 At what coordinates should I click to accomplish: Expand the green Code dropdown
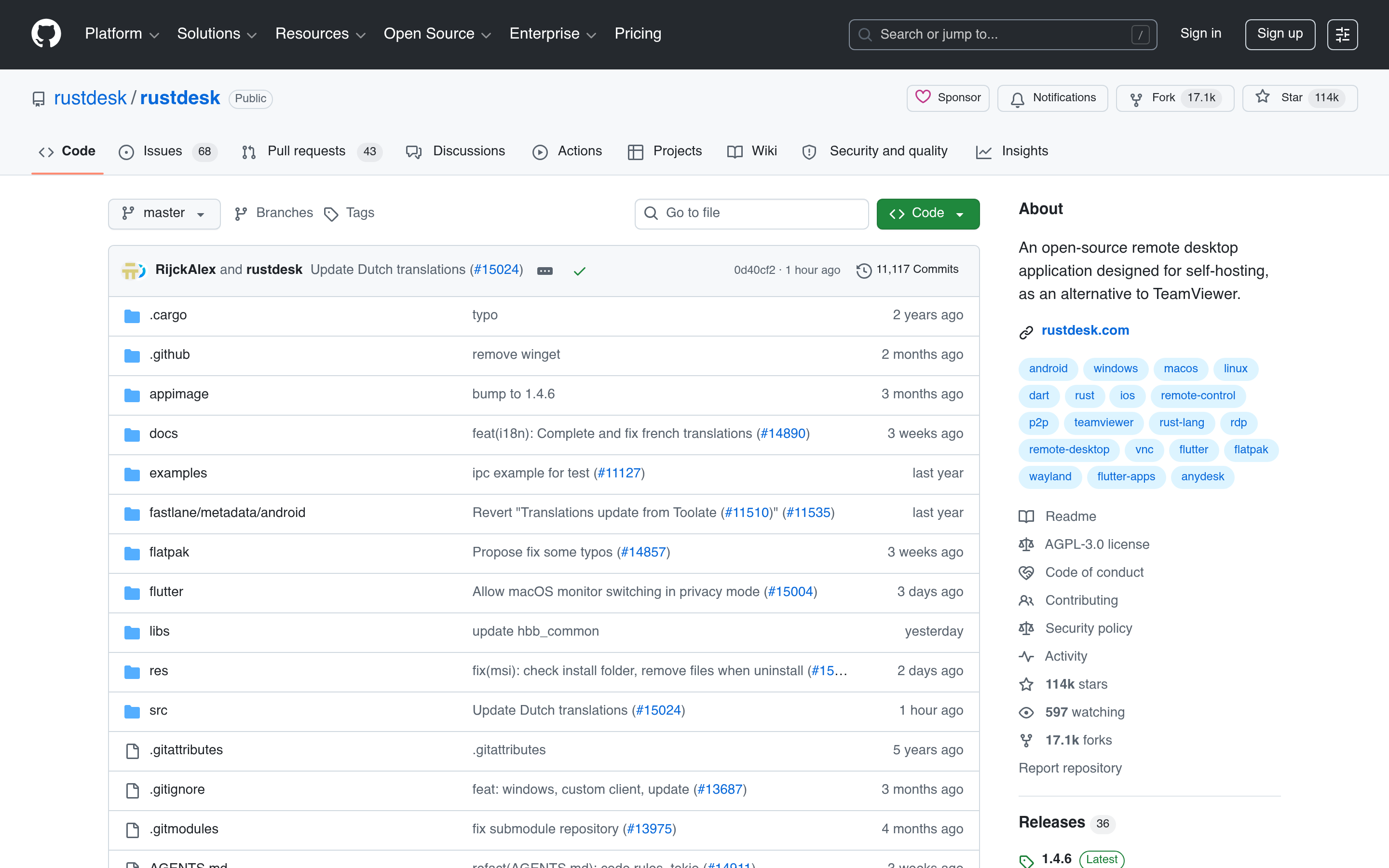pyautogui.click(x=927, y=214)
